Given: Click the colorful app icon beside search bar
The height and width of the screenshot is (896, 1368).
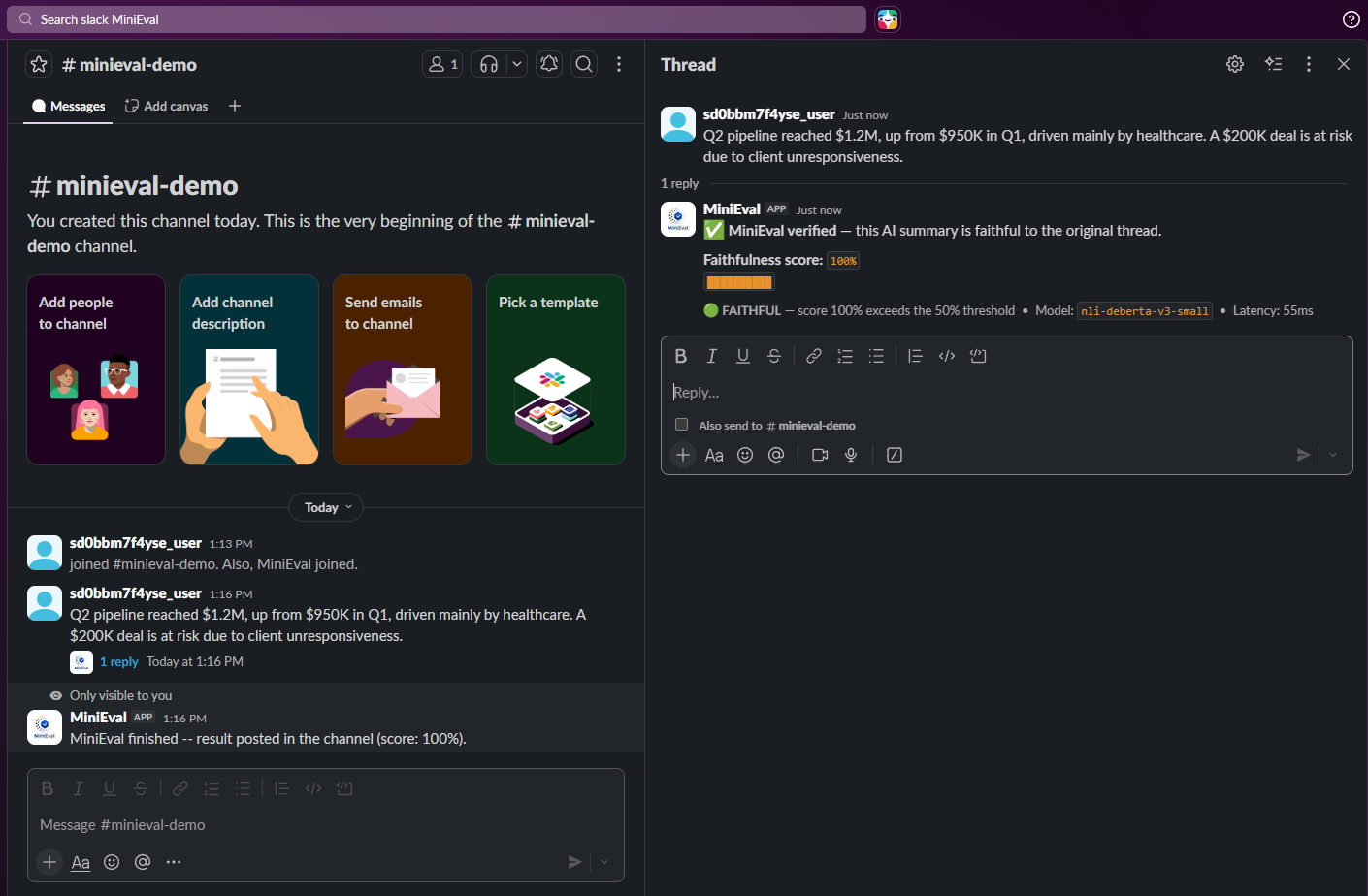Looking at the screenshot, I should tap(888, 19).
